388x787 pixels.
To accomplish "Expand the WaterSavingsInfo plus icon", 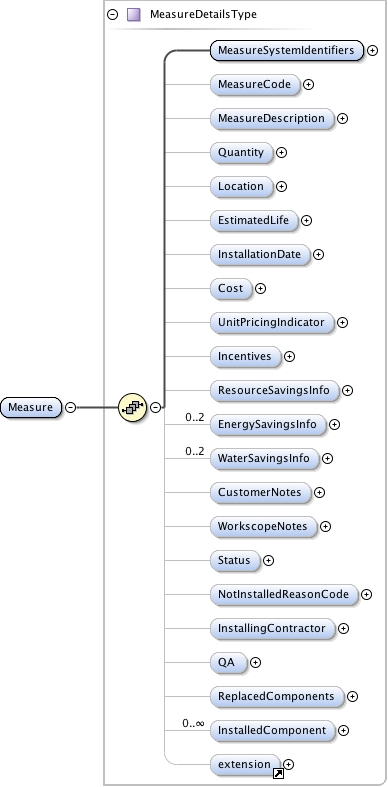I will tap(327, 458).
